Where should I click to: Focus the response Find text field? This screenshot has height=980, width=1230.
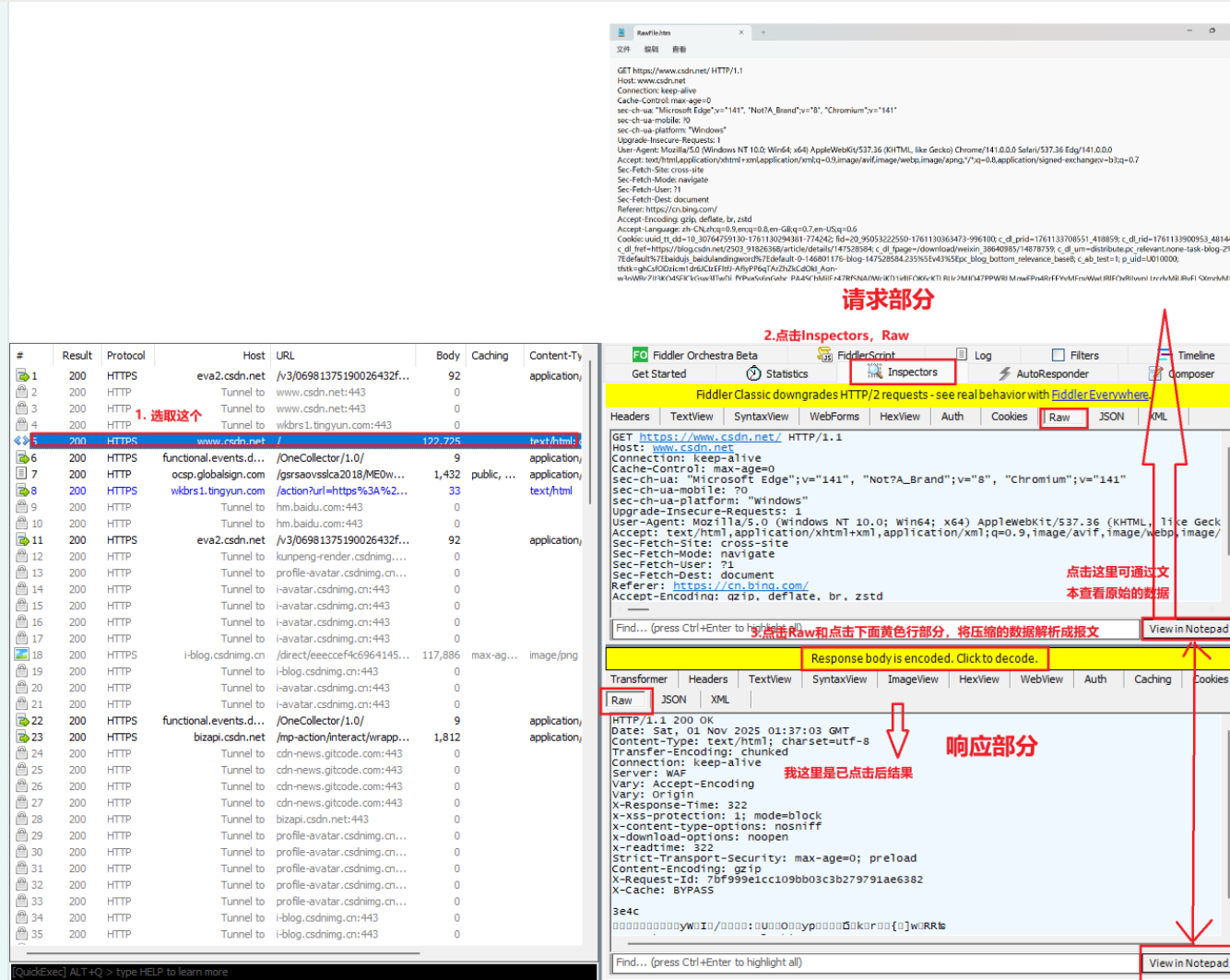coord(875,962)
